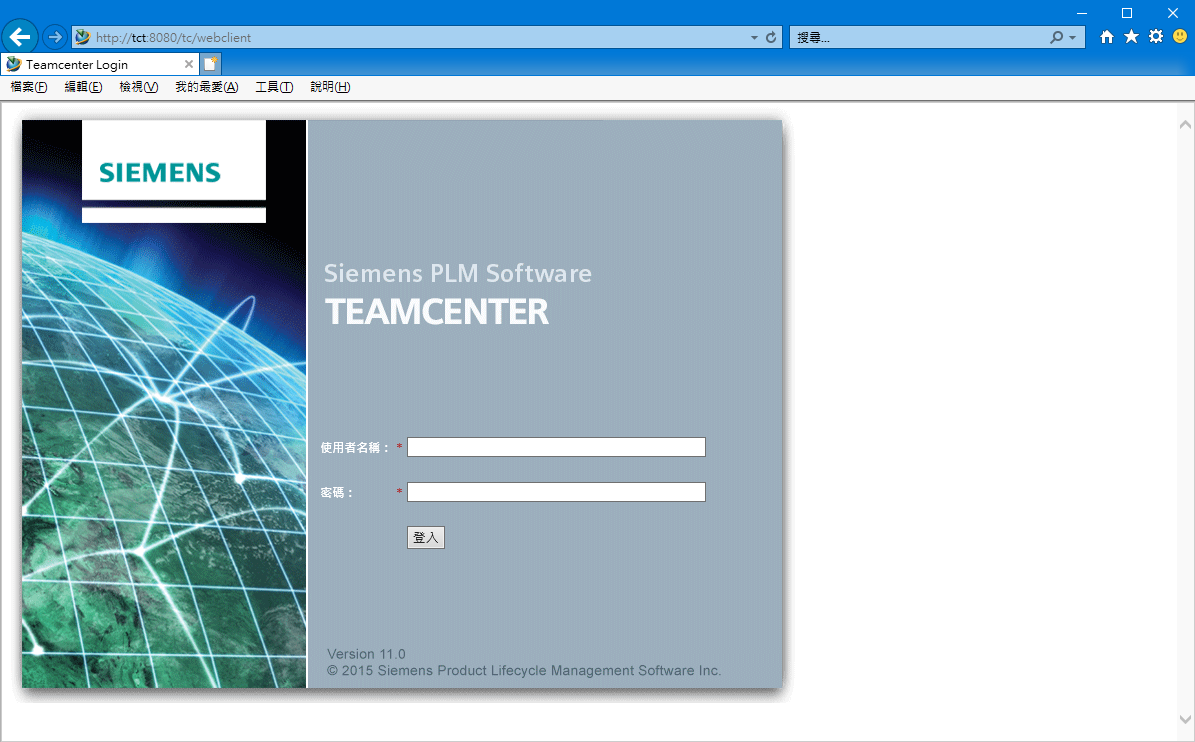Close the browser window
Image resolution: width=1195 pixels, height=742 pixels.
click(1173, 13)
